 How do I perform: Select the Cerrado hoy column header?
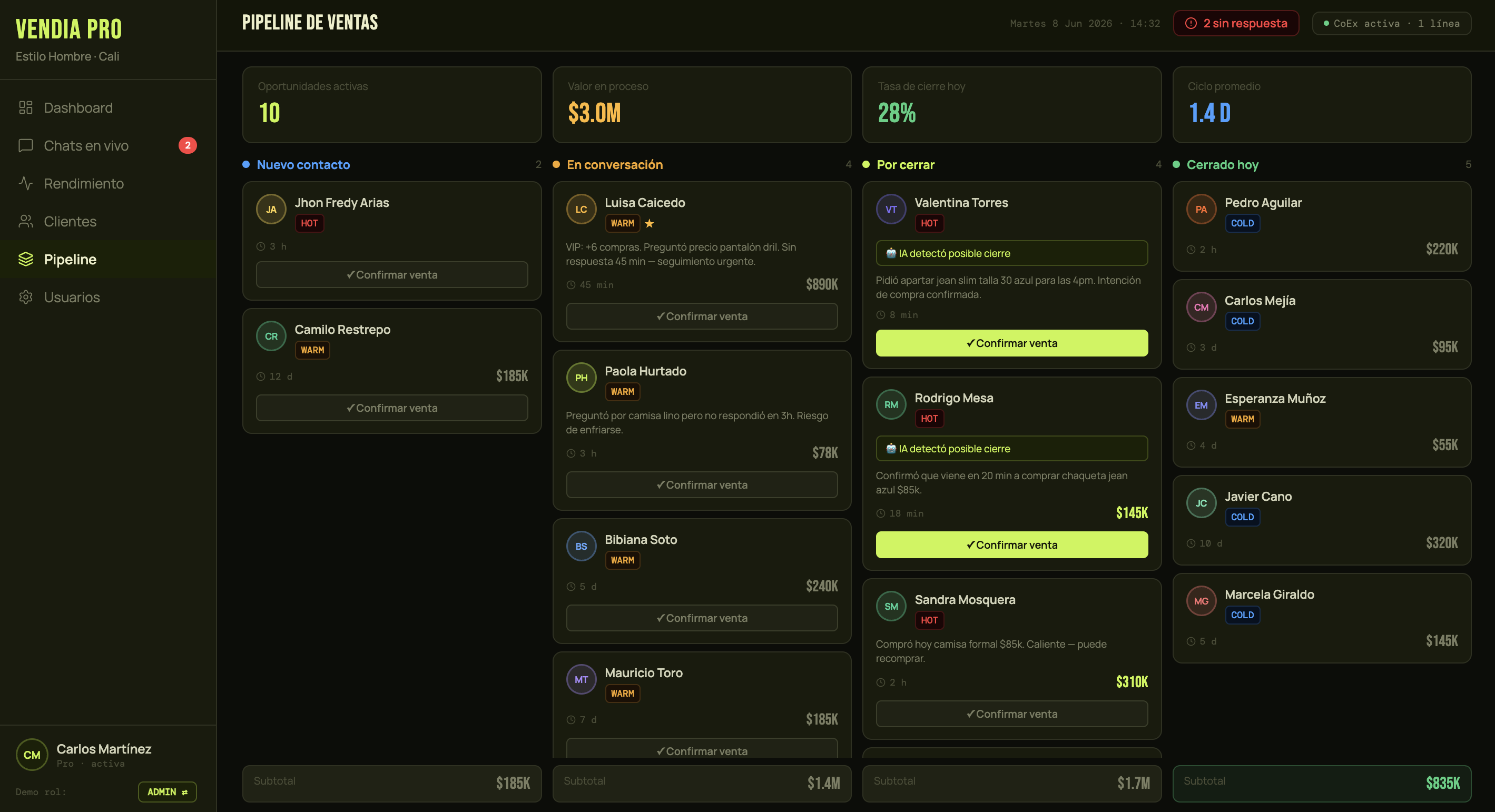click(1222, 165)
